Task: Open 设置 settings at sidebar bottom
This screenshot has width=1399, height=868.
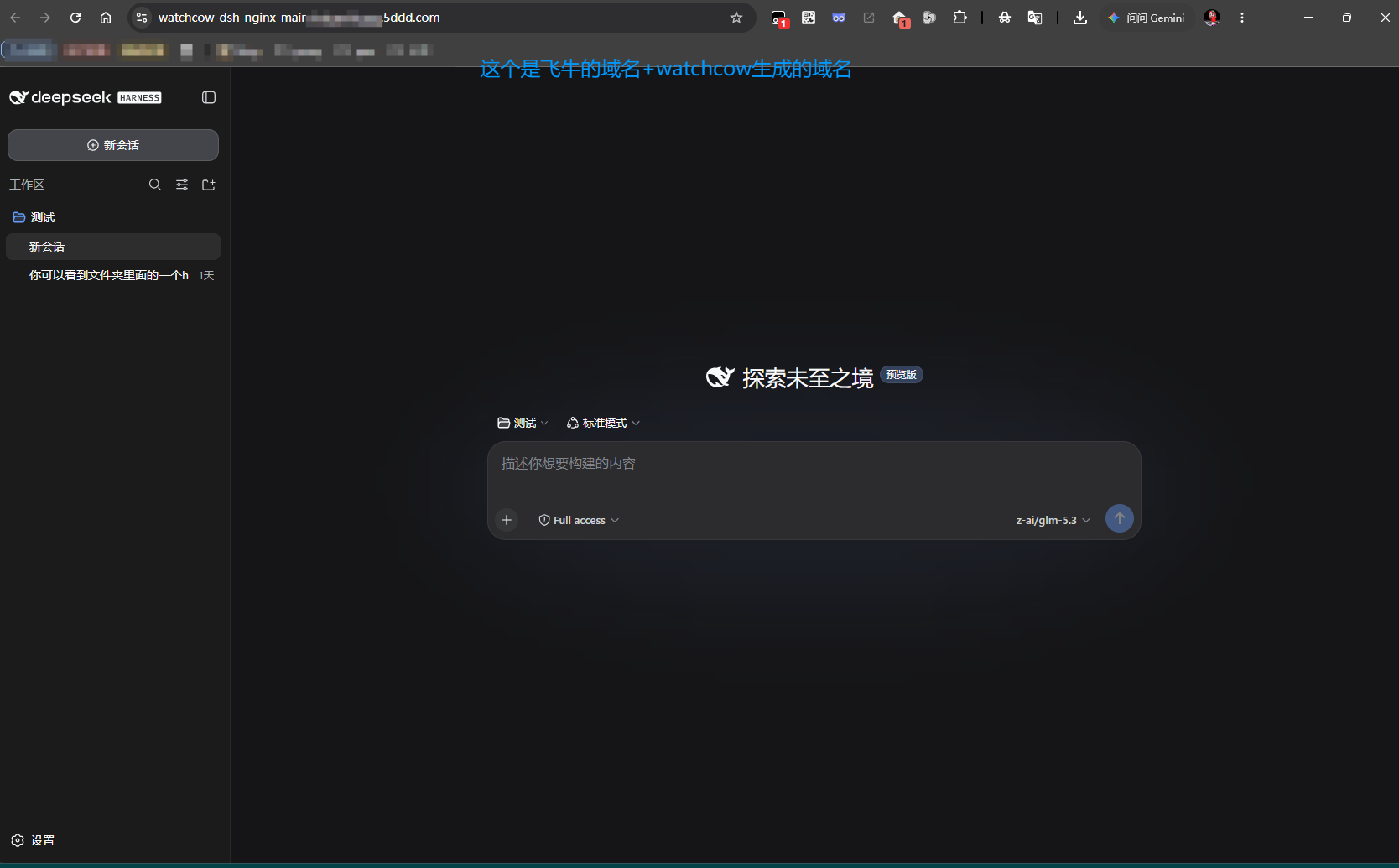Action: 34,840
